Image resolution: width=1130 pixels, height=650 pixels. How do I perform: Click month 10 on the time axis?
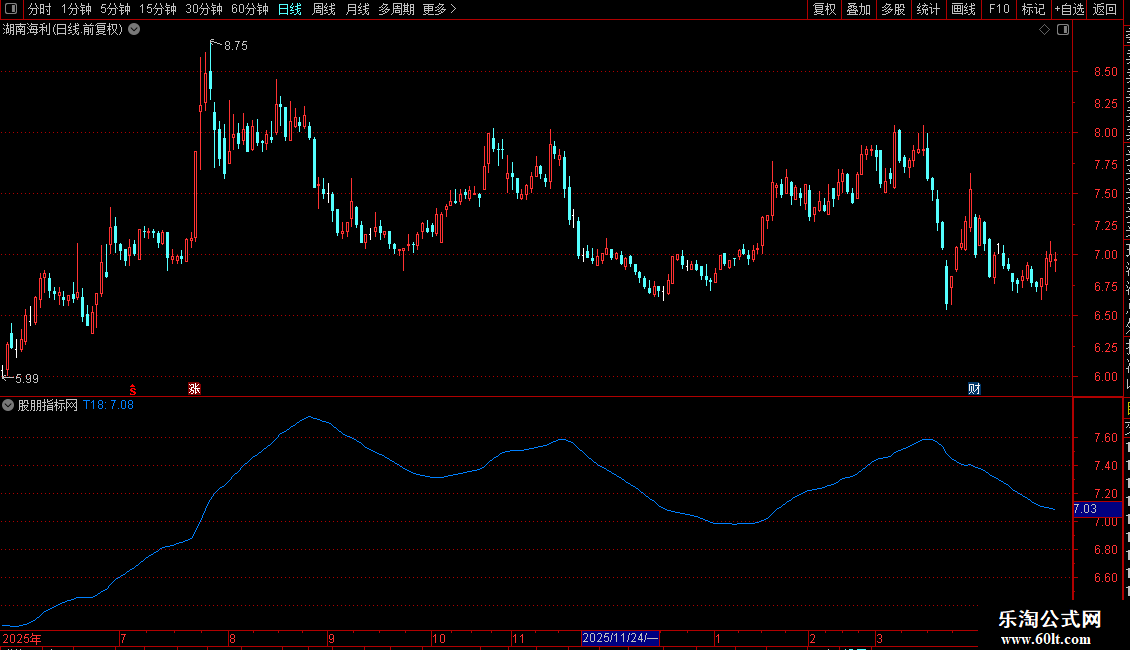[x=438, y=638]
